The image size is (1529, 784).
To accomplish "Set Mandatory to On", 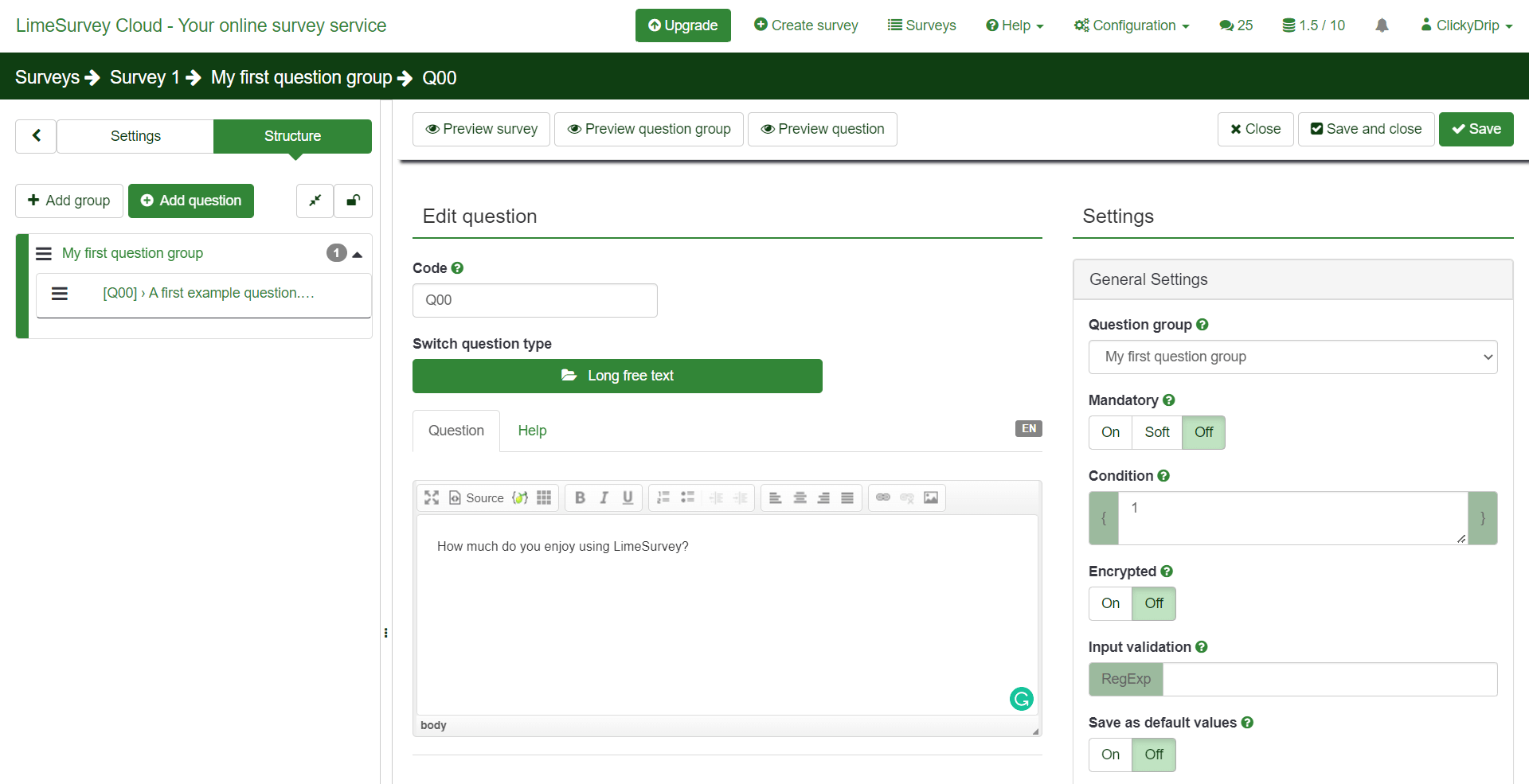I will pyautogui.click(x=1110, y=432).
